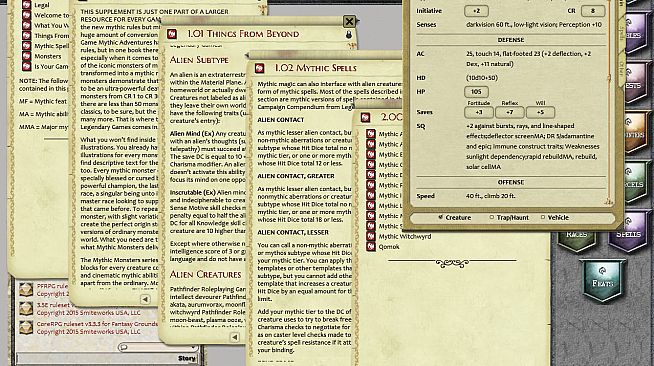This screenshot has width=654, height=366.
Task: Toggle lock icon on Things From Beyond window
Action: (349, 35)
